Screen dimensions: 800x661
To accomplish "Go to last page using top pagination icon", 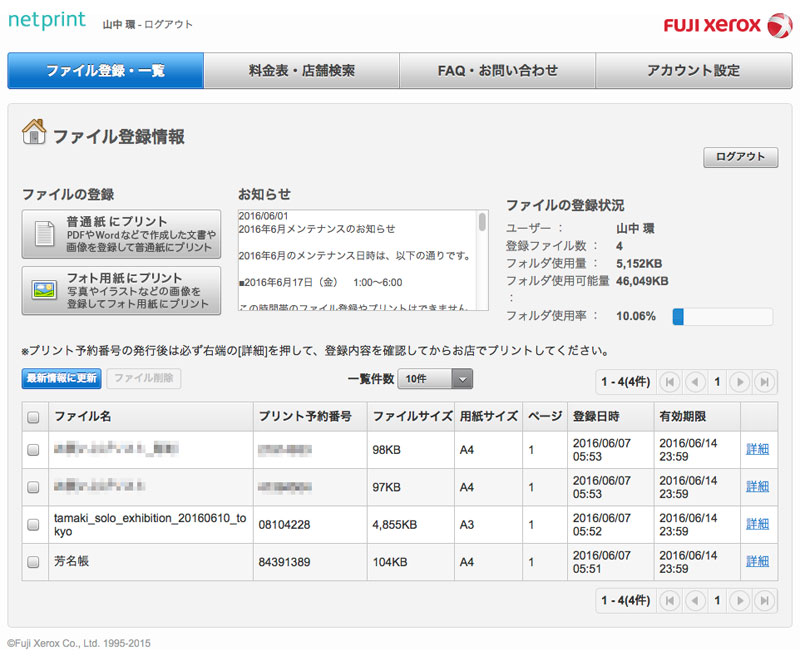I will click(764, 381).
